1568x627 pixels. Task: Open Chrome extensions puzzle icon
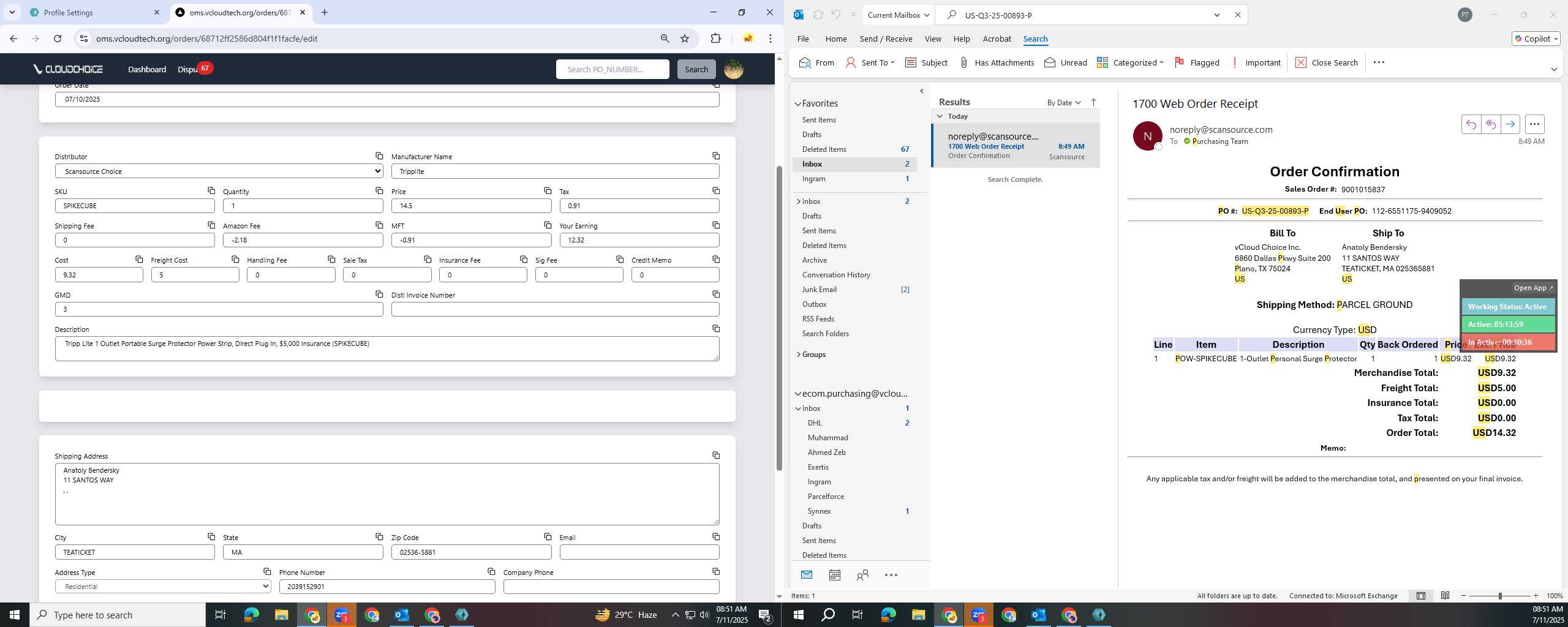click(x=715, y=39)
